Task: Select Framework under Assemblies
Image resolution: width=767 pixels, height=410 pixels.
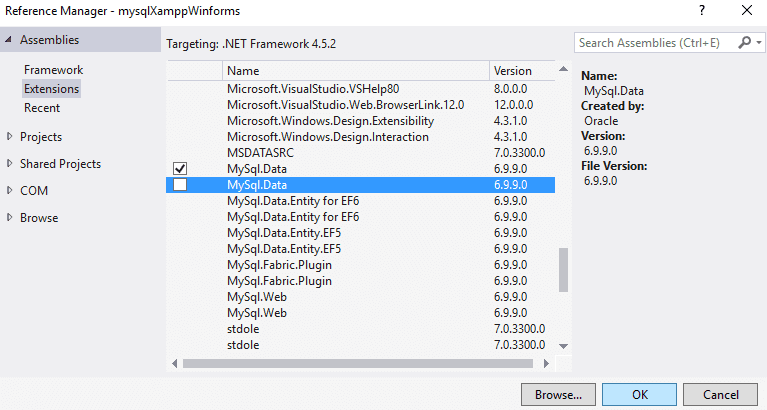Action: pyautogui.click(x=53, y=69)
